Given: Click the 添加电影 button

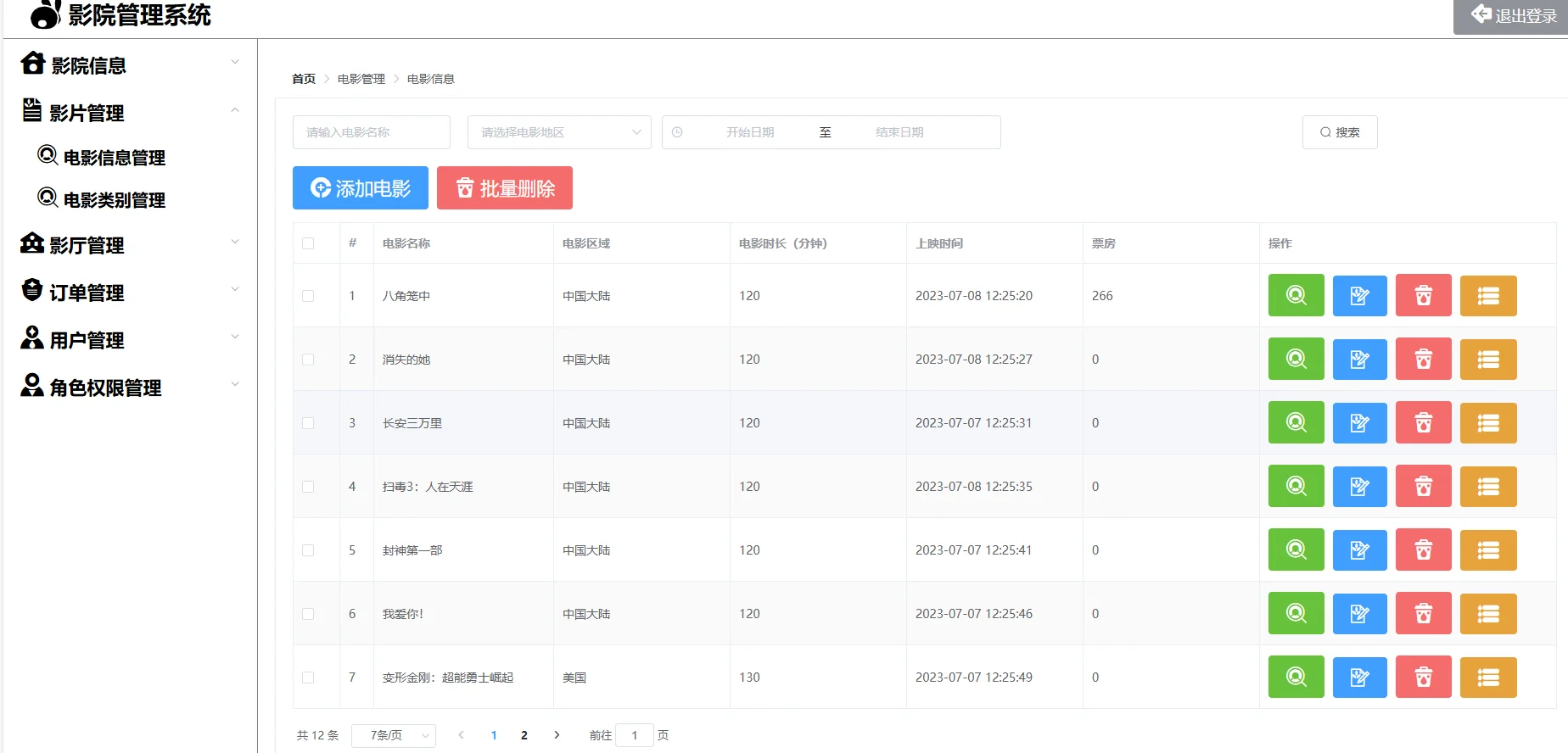Looking at the screenshot, I should (361, 187).
